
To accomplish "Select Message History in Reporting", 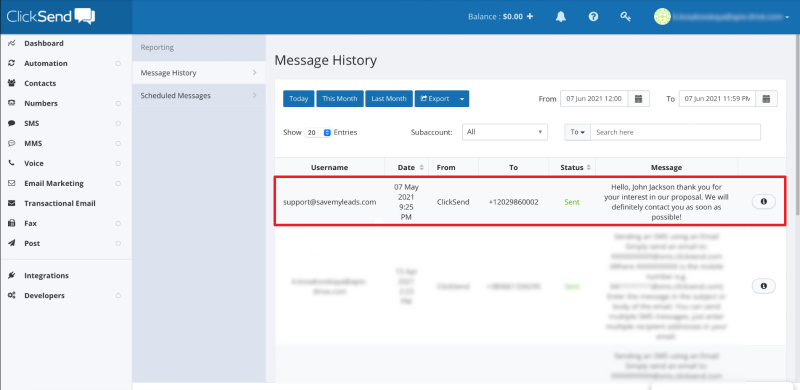I will click(198, 73).
